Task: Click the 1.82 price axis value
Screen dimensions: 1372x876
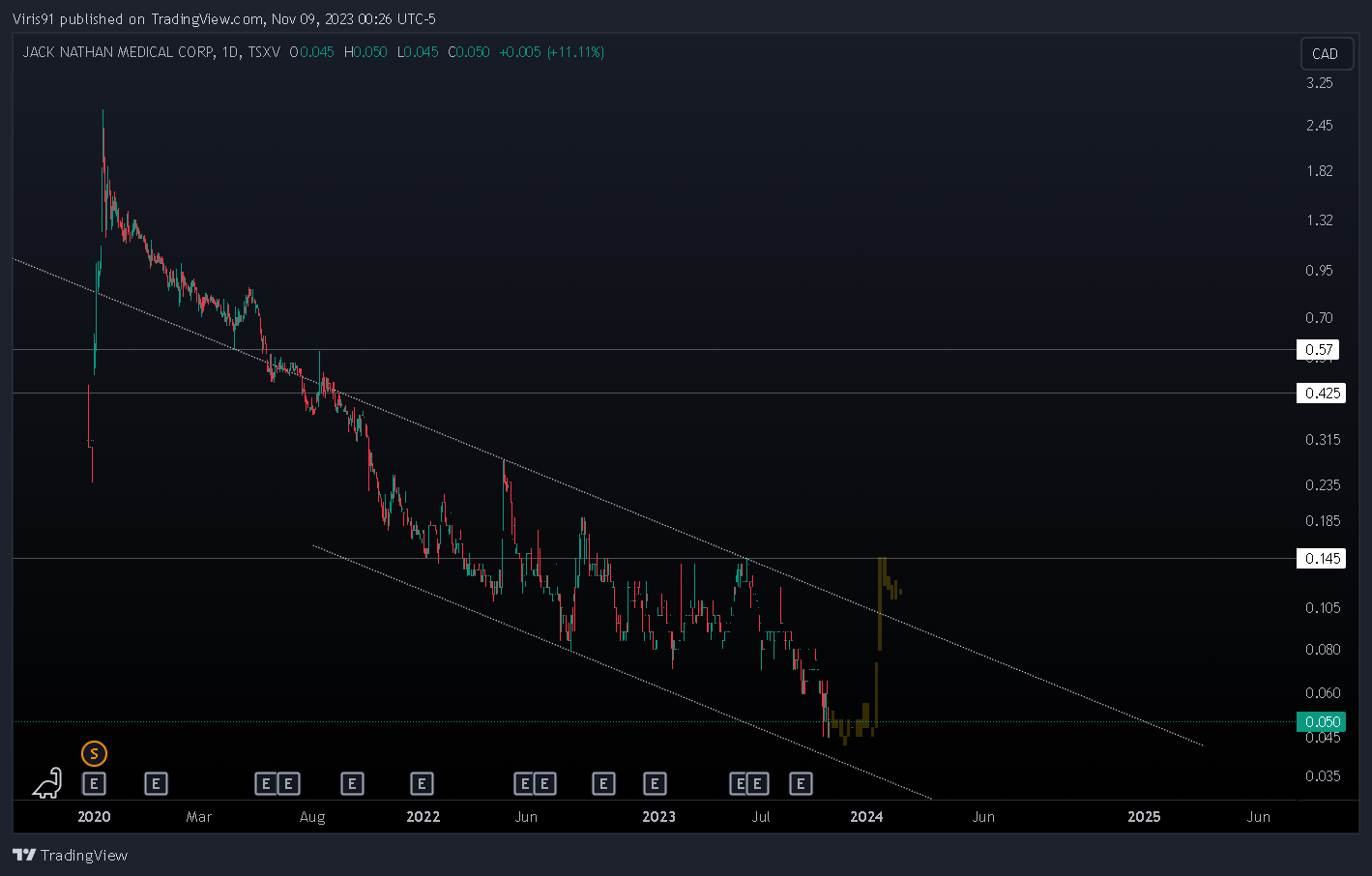Action: (1320, 171)
